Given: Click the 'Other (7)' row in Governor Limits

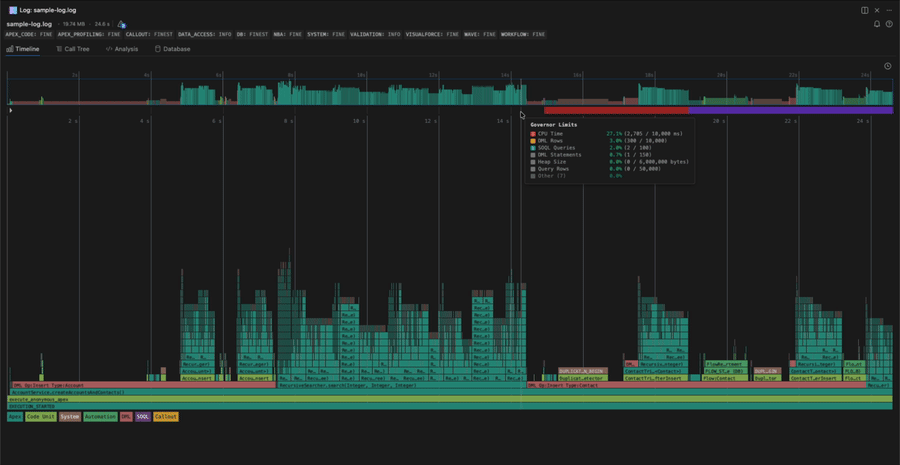Looking at the screenshot, I should (x=610, y=176).
